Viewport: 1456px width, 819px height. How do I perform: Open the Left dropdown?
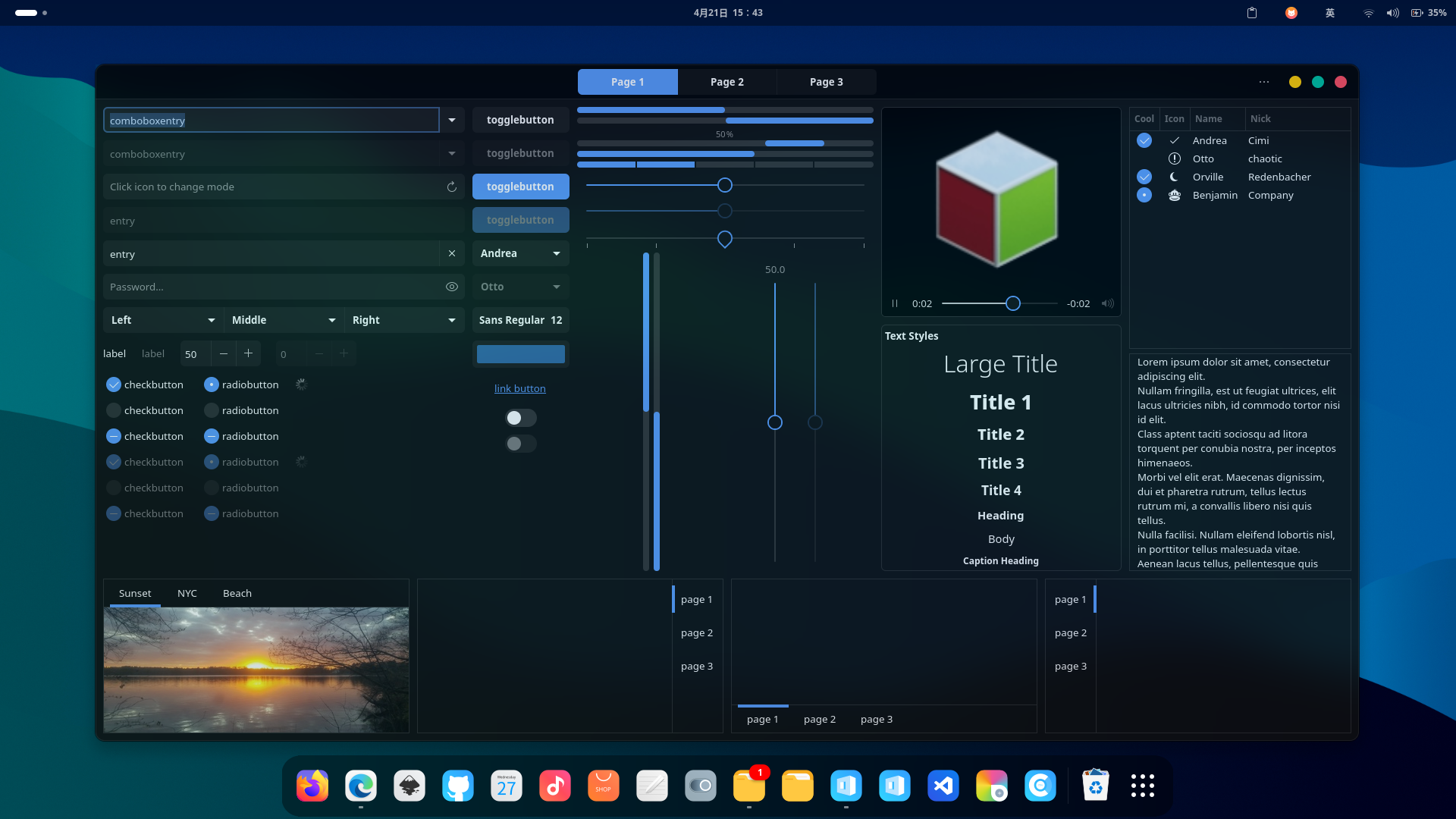point(163,320)
